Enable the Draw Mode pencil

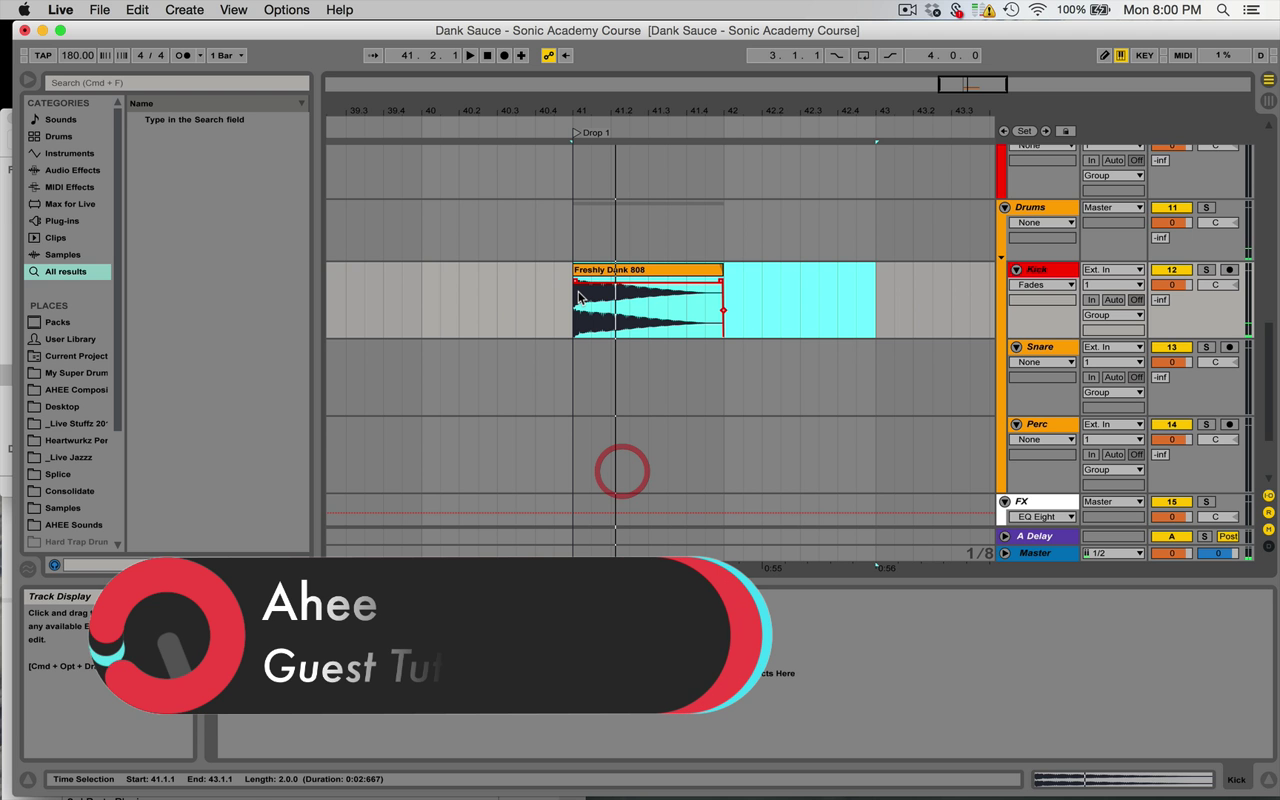tap(1104, 56)
